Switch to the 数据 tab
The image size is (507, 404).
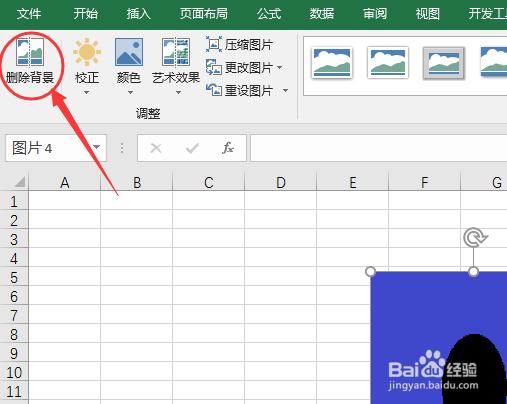(x=322, y=14)
